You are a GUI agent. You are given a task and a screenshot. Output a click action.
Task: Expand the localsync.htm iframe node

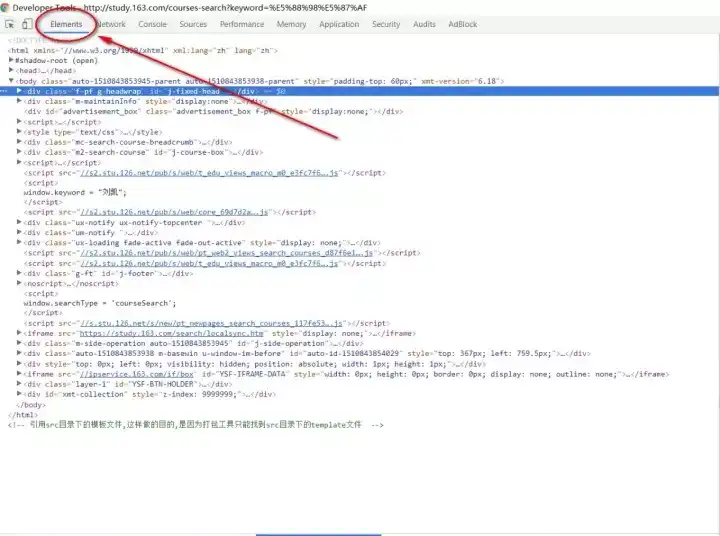[19, 333]
